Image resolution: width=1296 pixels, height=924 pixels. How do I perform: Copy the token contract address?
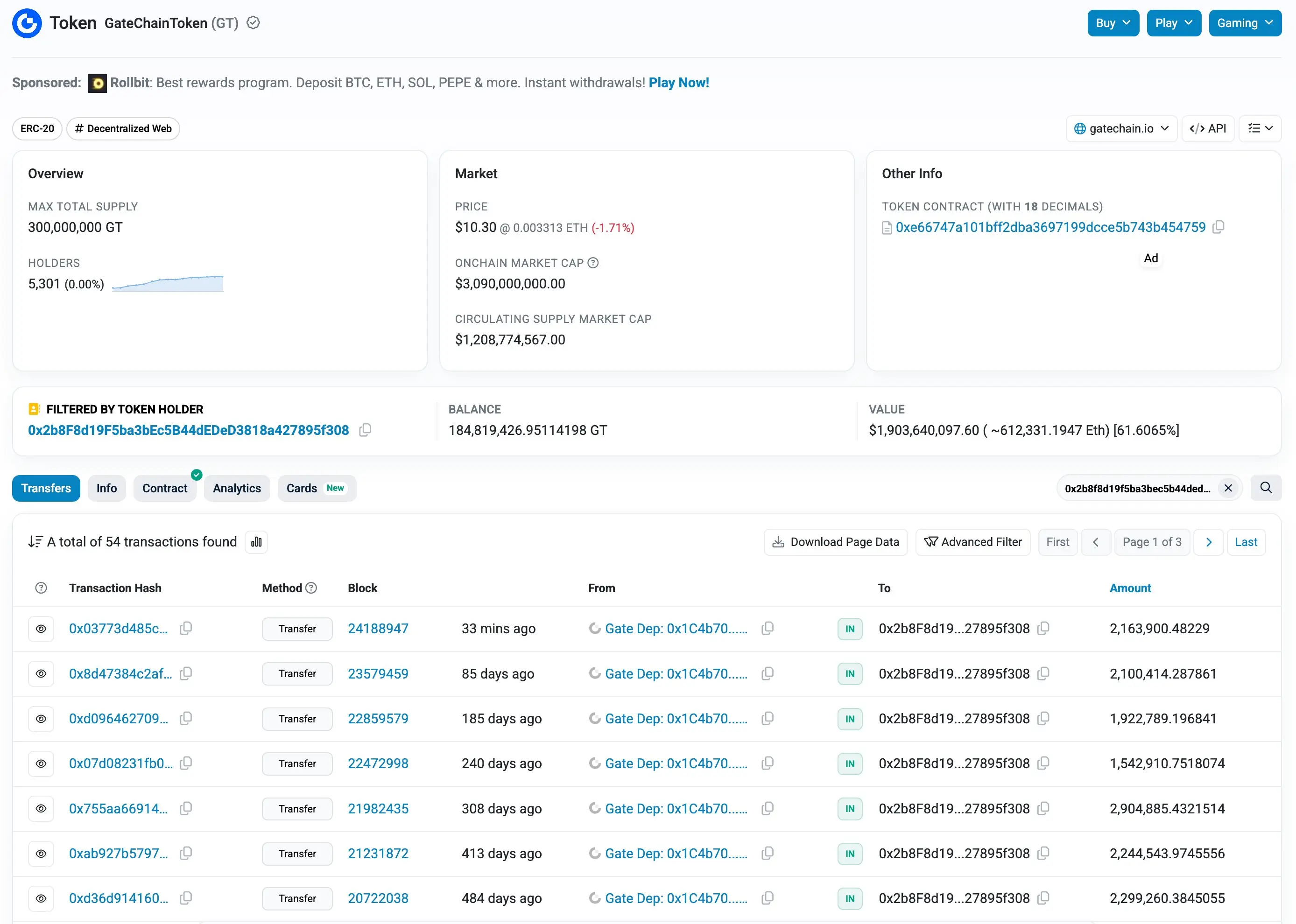pyautogui.click(x=1219, y=227)
